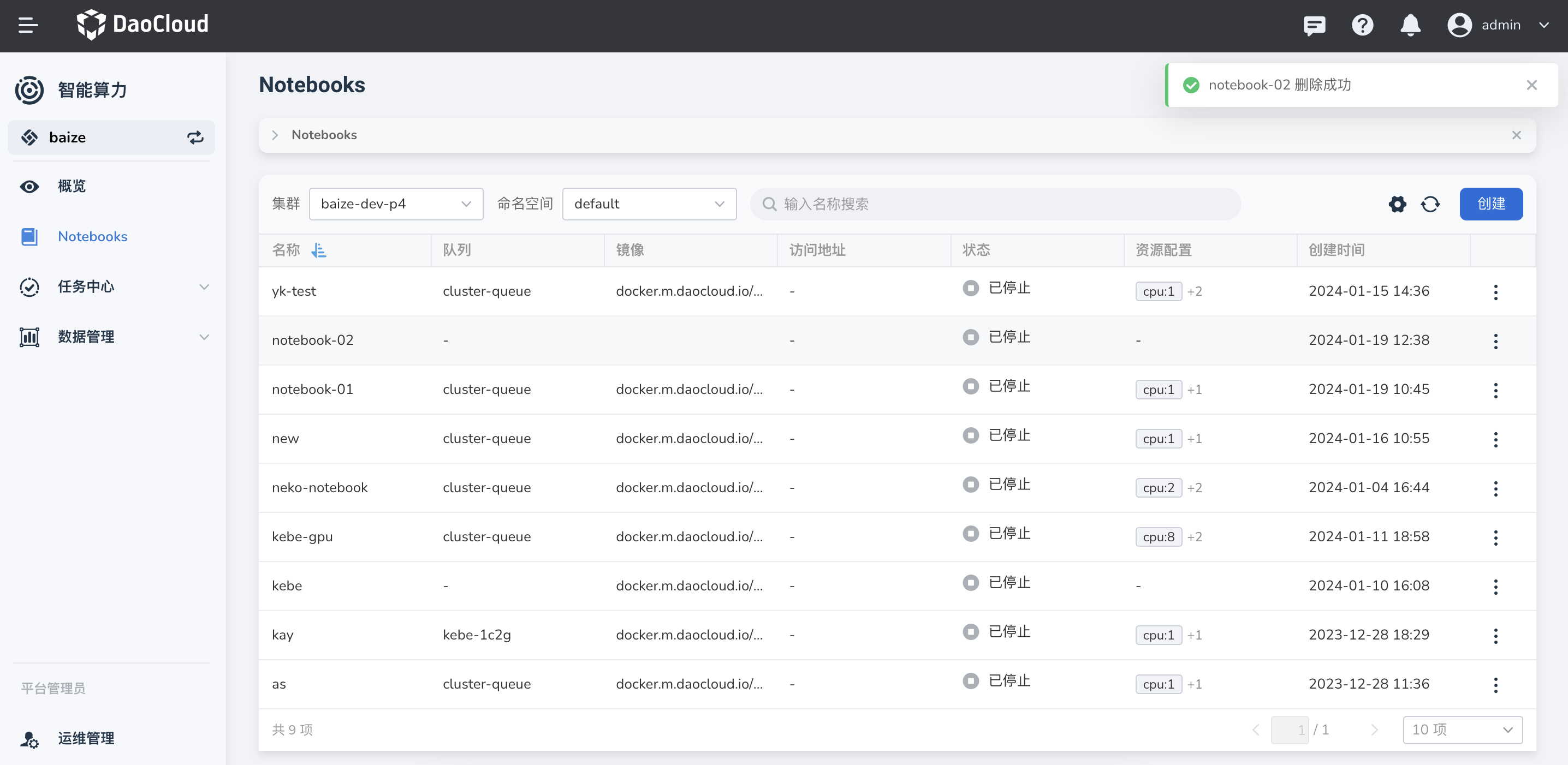Open the hamburger navigation menu
Image resolution: width=1568 pixels, height=765 pixels.
[x=28, y=25]
